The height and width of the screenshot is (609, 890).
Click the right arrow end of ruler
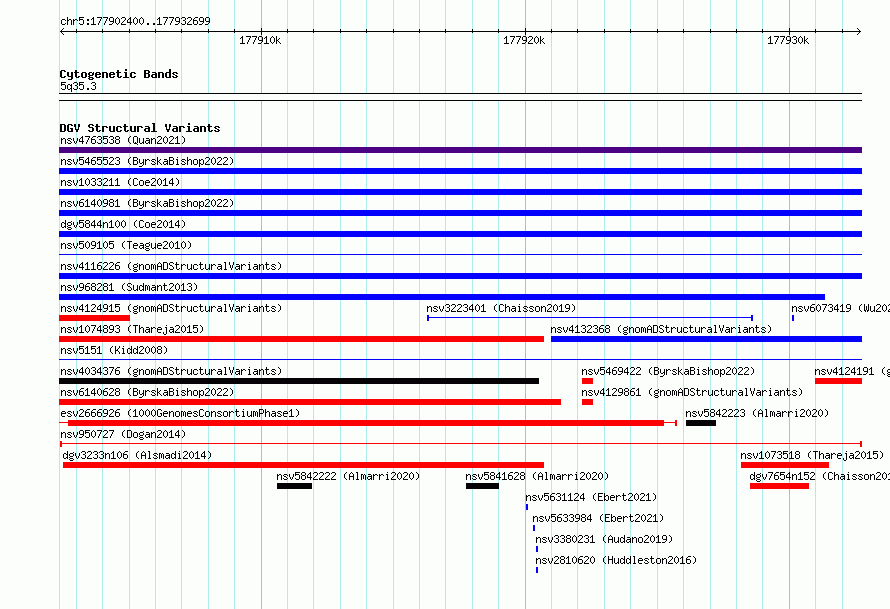coord(859,31)
